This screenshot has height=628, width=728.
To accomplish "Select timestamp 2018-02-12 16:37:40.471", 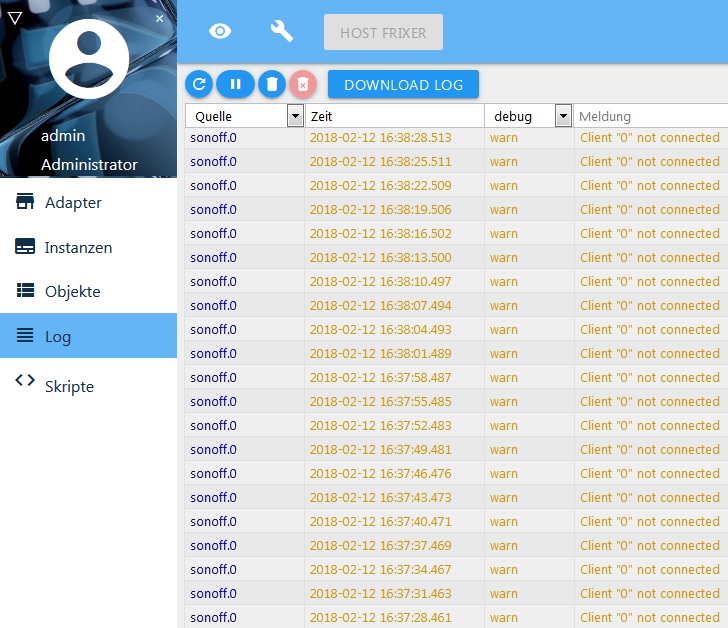I will 380,522.
